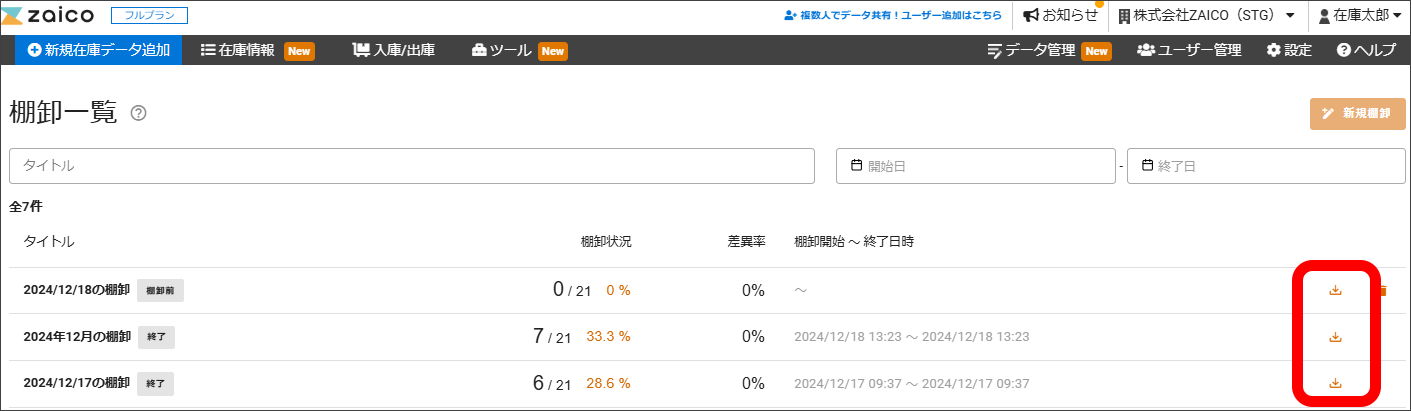1411x411 pixels.
Task: Download the 2024/12/17 stocktake data
Action: point(1335,383)
